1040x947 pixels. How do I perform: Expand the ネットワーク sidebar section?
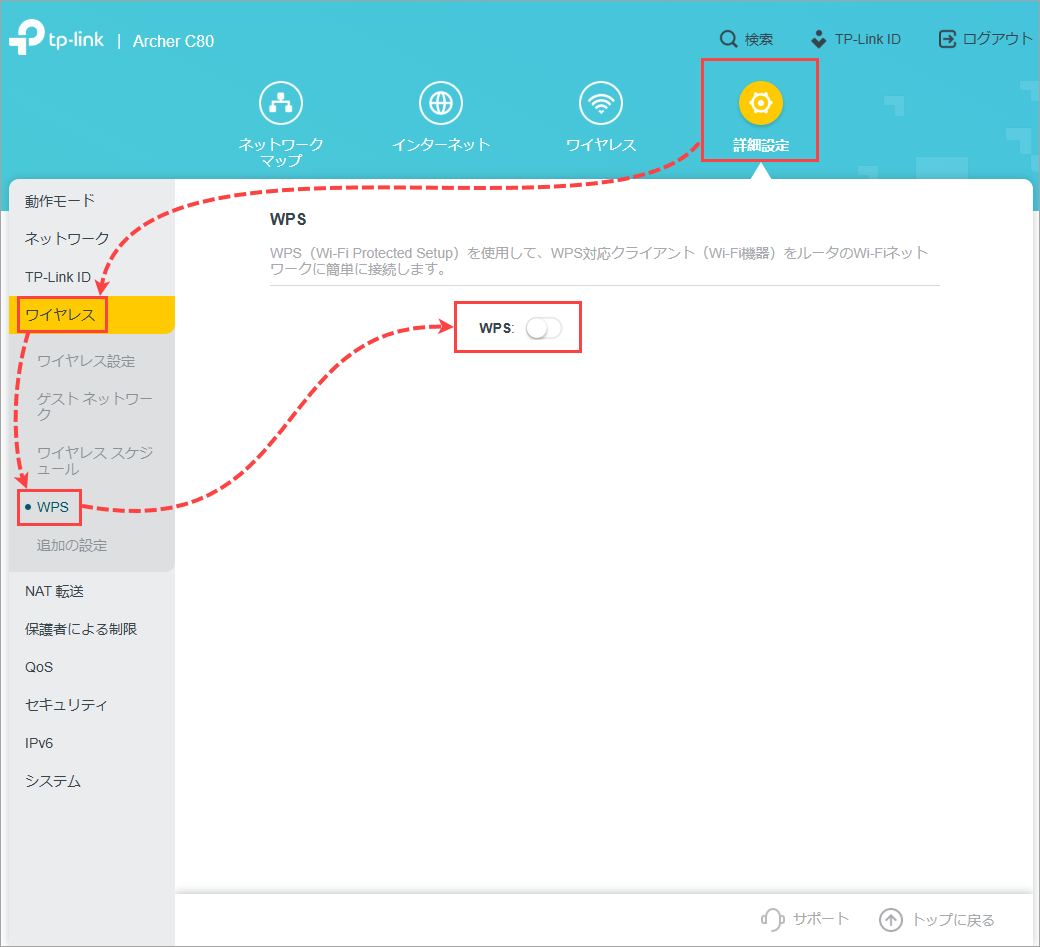tap(67, 238)
